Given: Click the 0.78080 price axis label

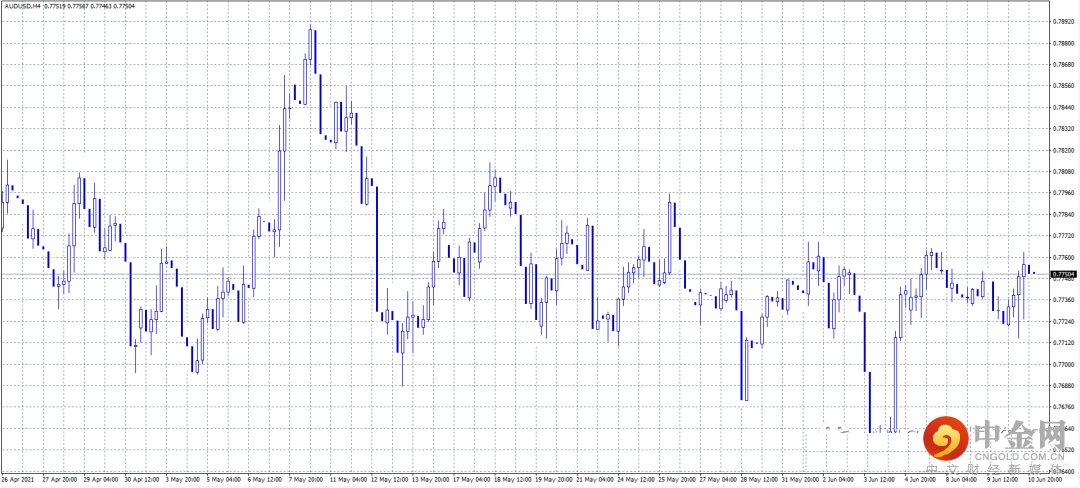Looking at the screenshot, I should (1063, 171).
